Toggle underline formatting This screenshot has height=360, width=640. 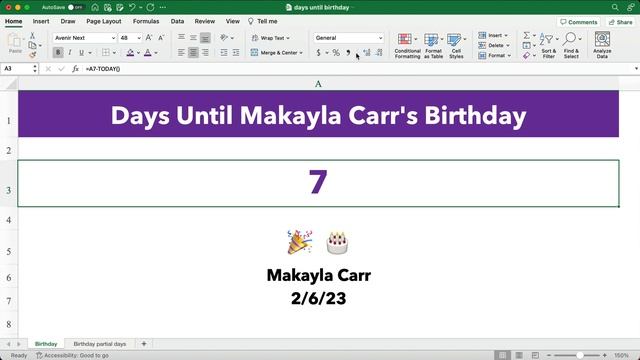[x=81, y=52]
